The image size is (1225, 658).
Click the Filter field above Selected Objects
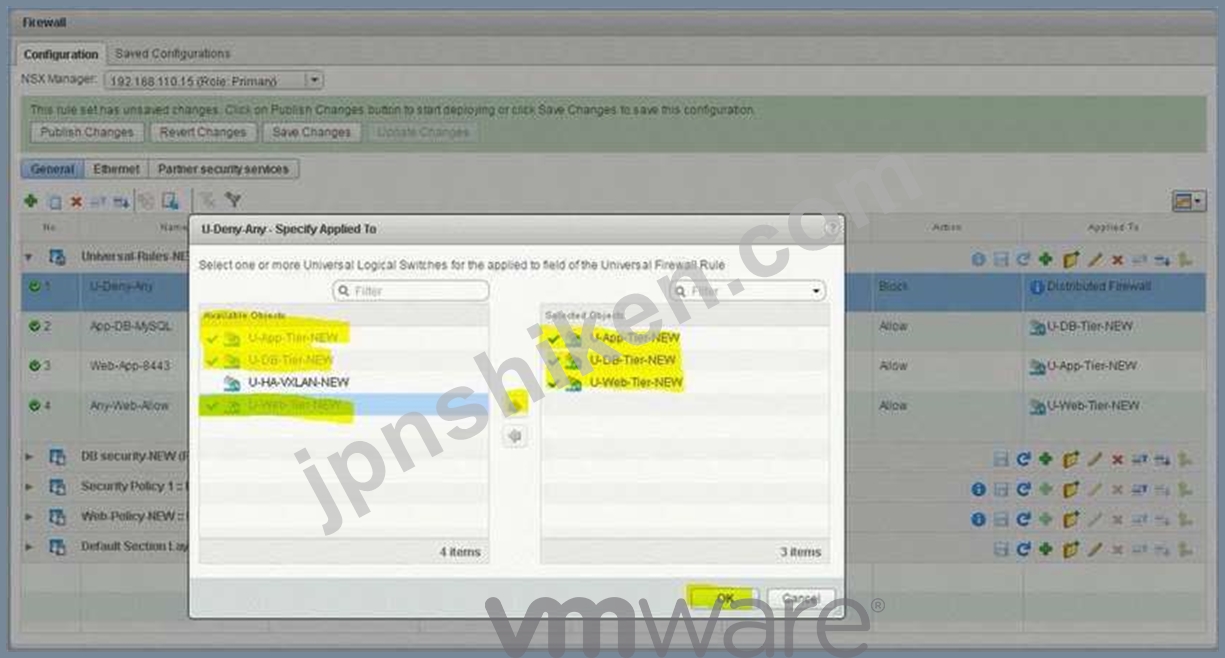coord(749,291)
